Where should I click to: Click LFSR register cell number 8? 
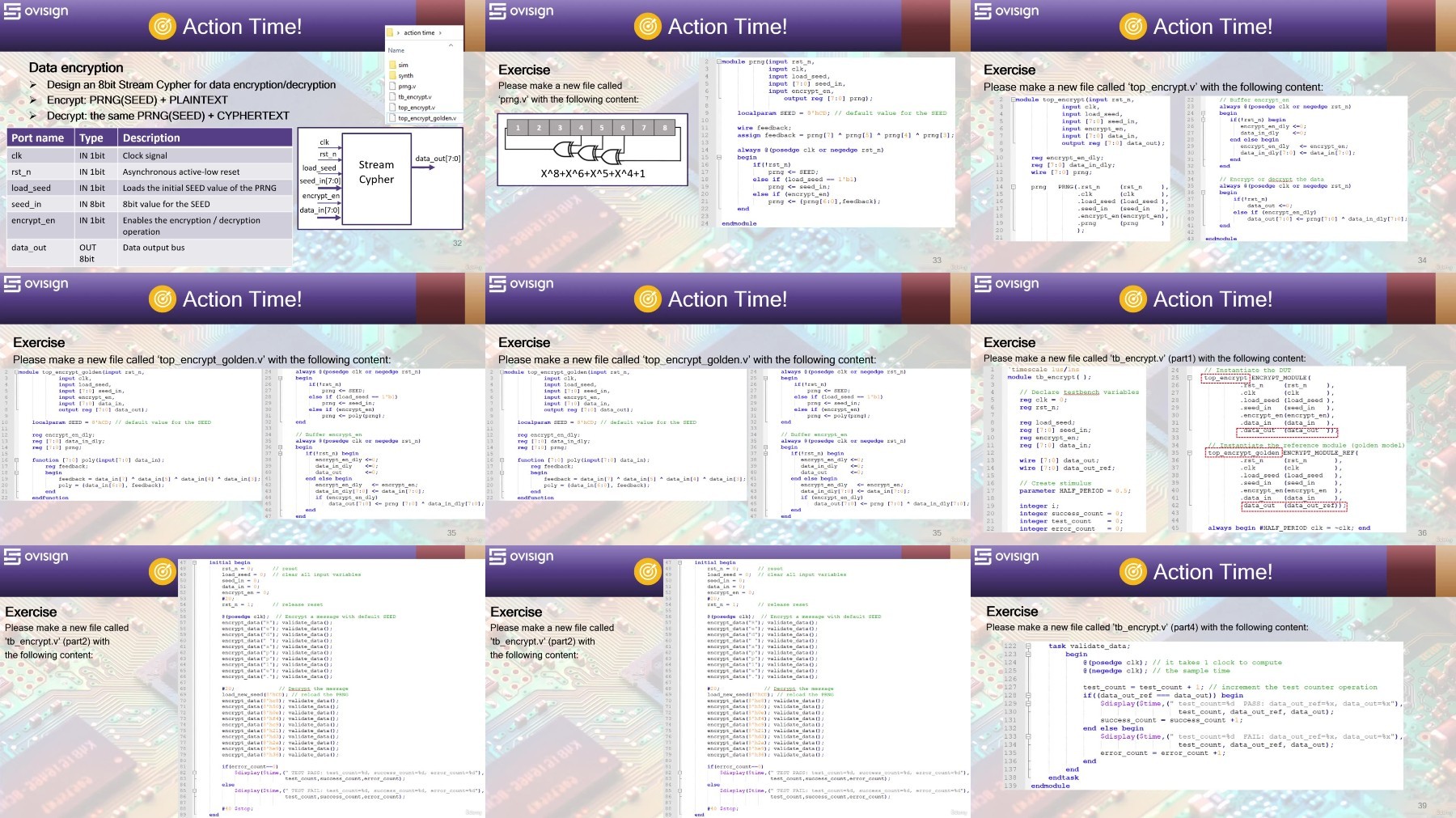point(665,128)
